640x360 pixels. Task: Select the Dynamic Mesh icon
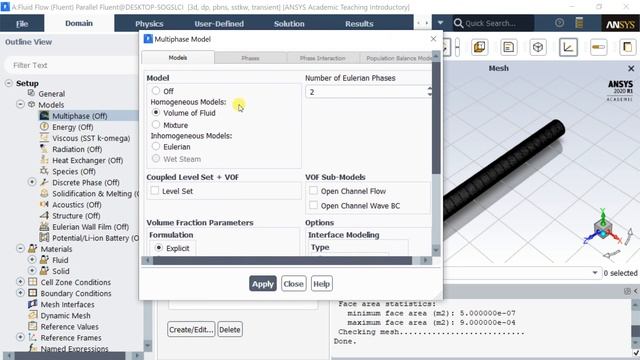pyautogui.click(x=33, y=315)
